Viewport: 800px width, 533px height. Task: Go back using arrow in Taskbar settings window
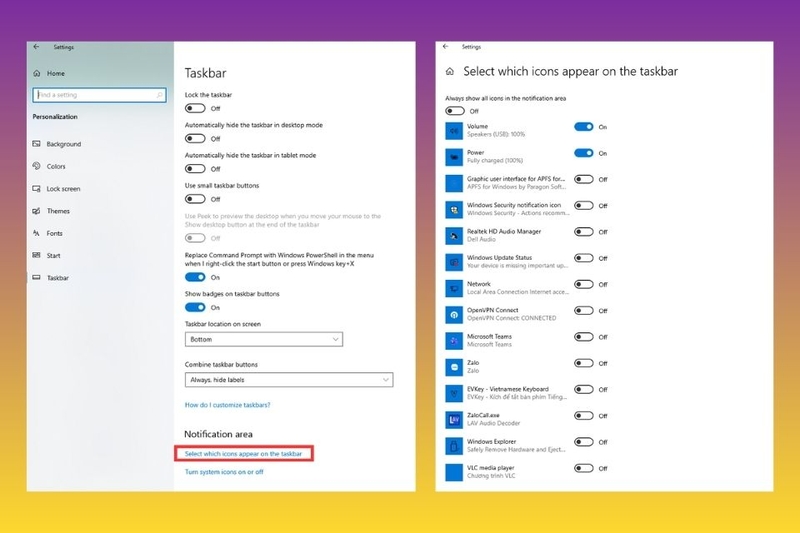pos(36,46)
